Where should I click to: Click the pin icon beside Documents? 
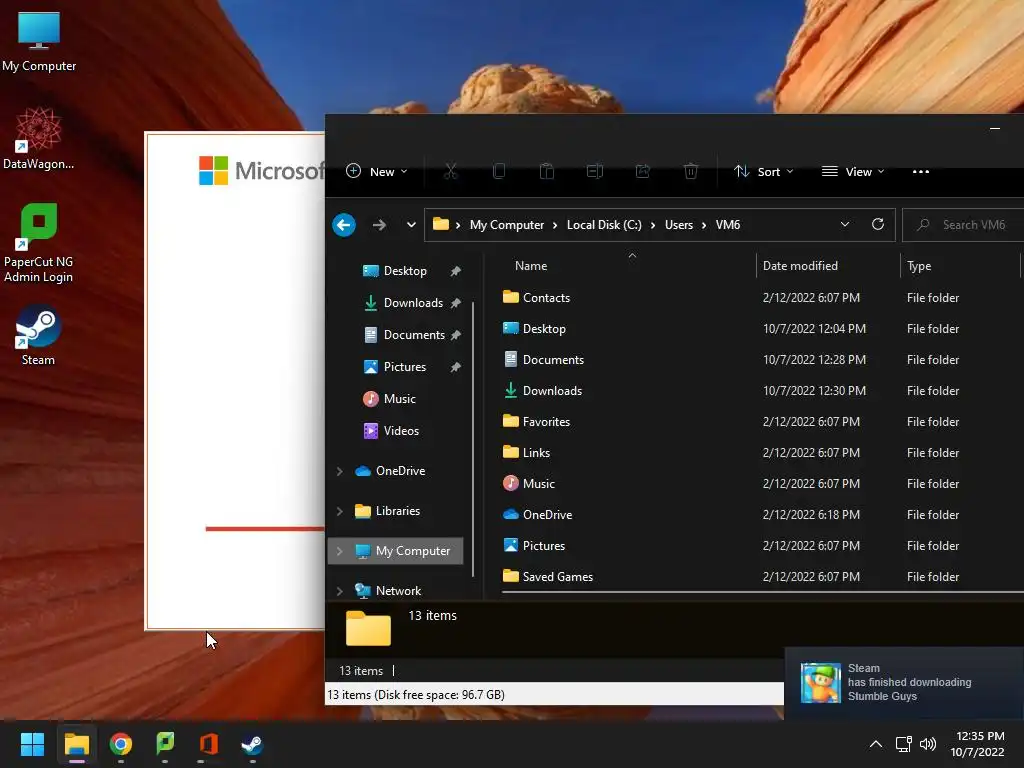point(456,335)
